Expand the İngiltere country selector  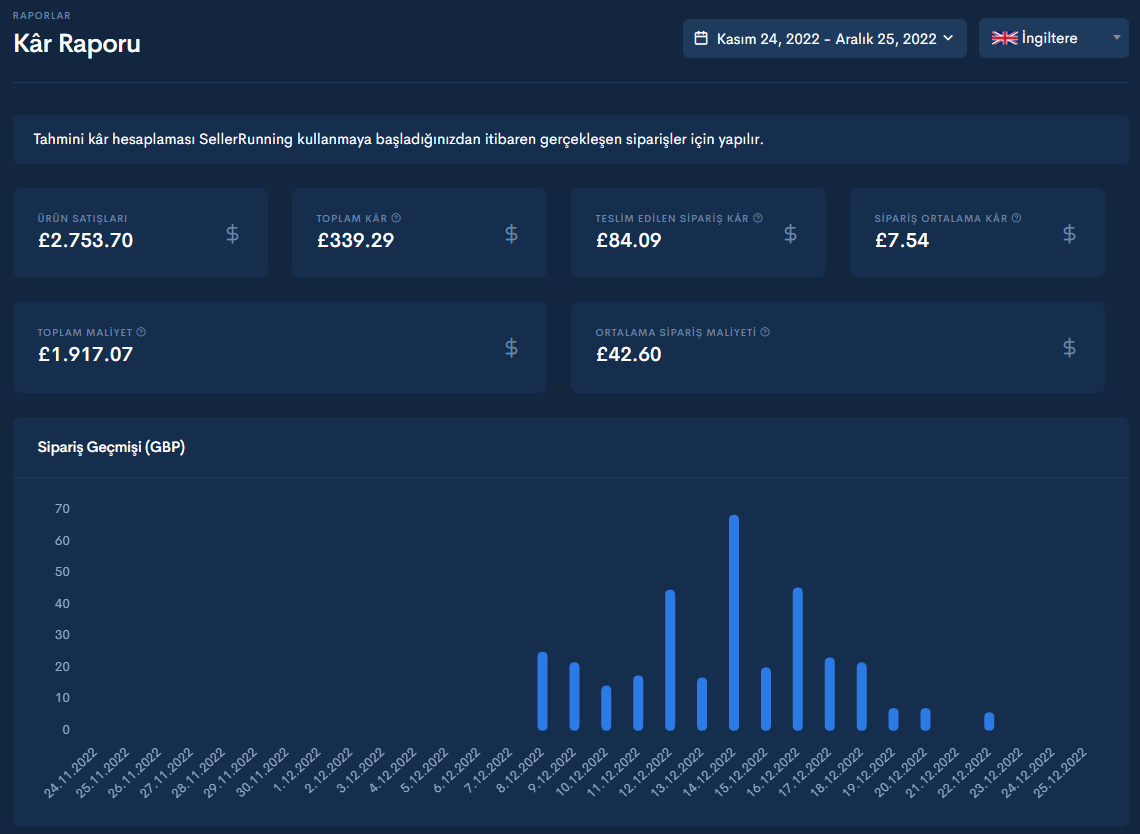pos(1053,39)
